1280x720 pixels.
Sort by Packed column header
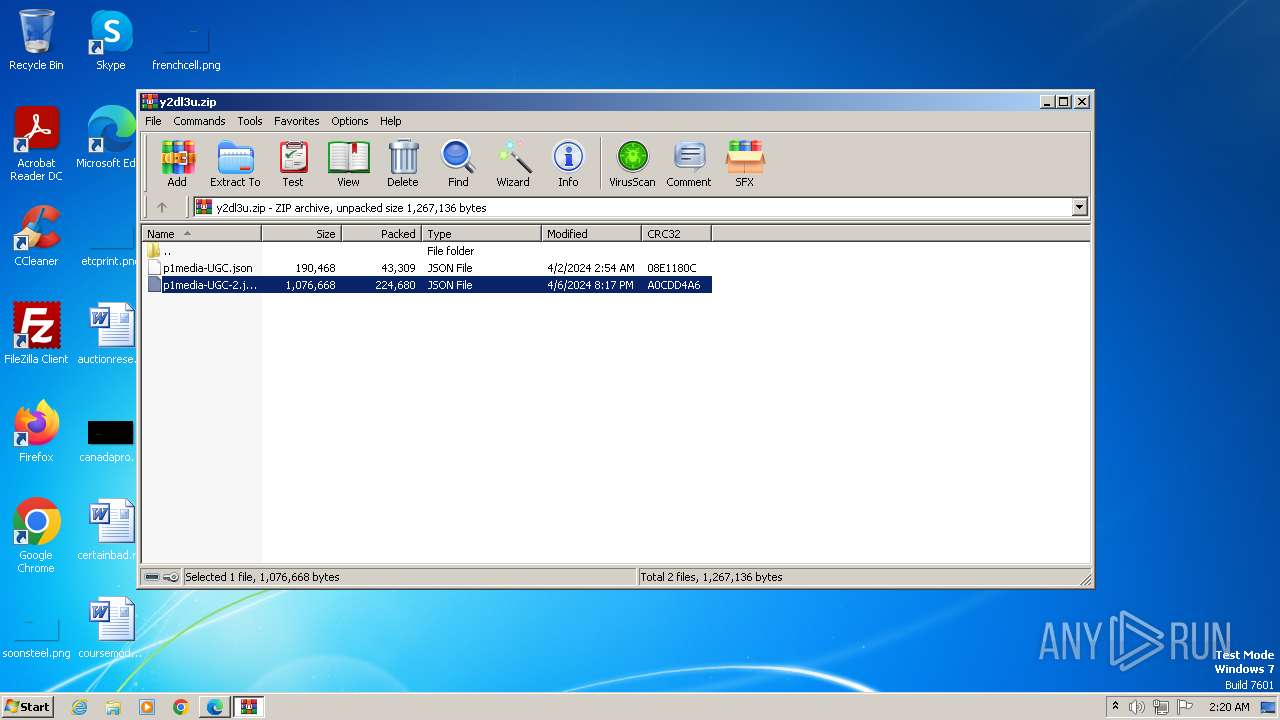coord(382,234)
